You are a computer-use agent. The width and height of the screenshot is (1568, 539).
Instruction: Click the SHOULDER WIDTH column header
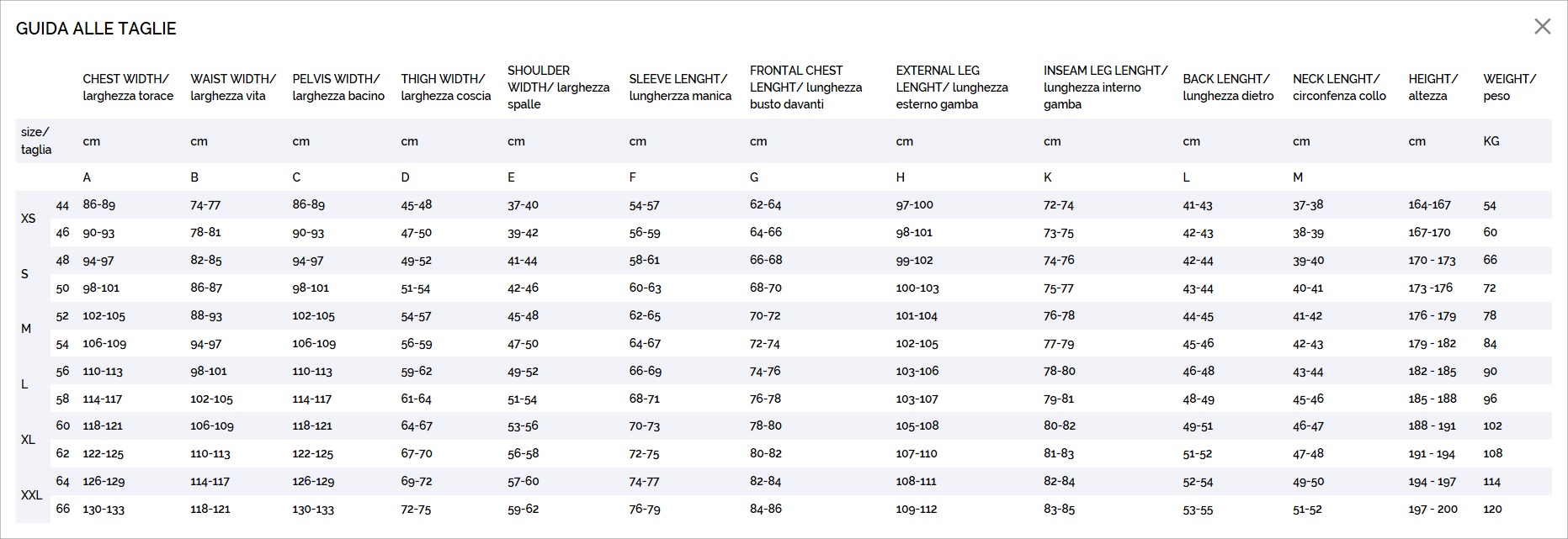pyautogui.click(x=558, y=87)
